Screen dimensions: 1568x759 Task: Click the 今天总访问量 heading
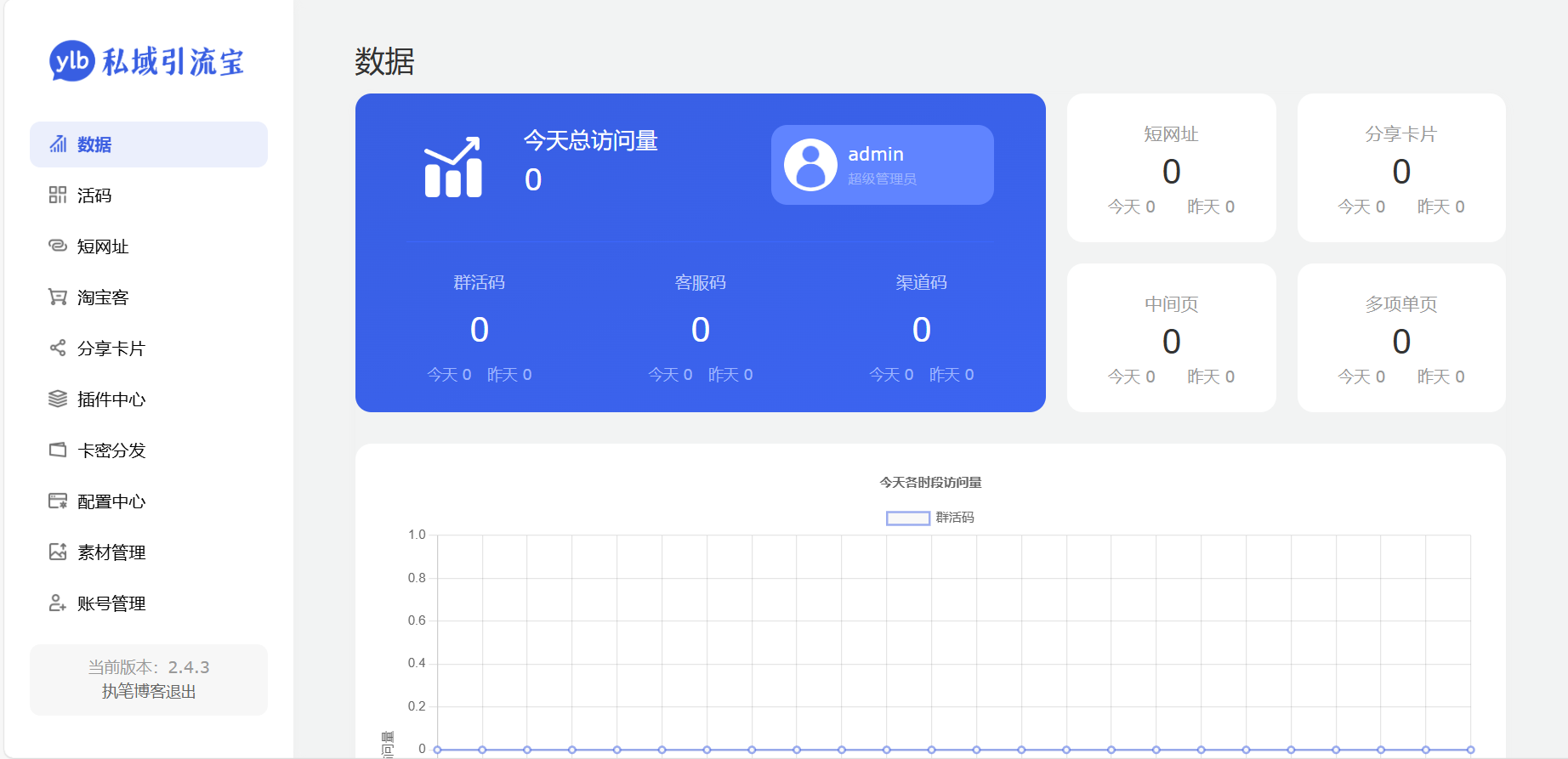tap(591, 140)
